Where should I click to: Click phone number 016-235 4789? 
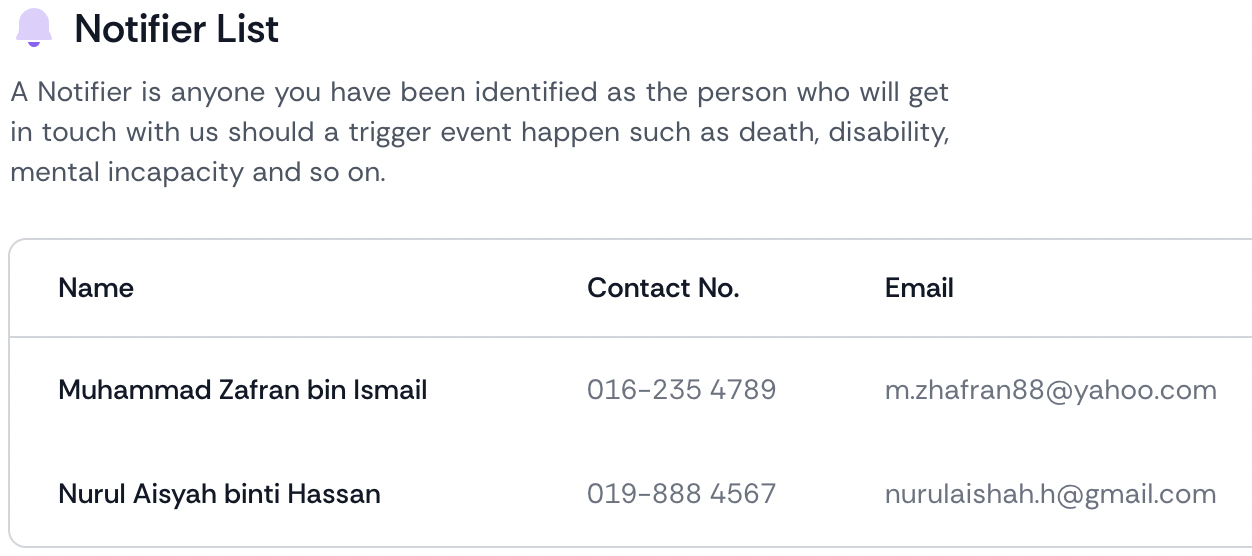[x=682, y=390]
